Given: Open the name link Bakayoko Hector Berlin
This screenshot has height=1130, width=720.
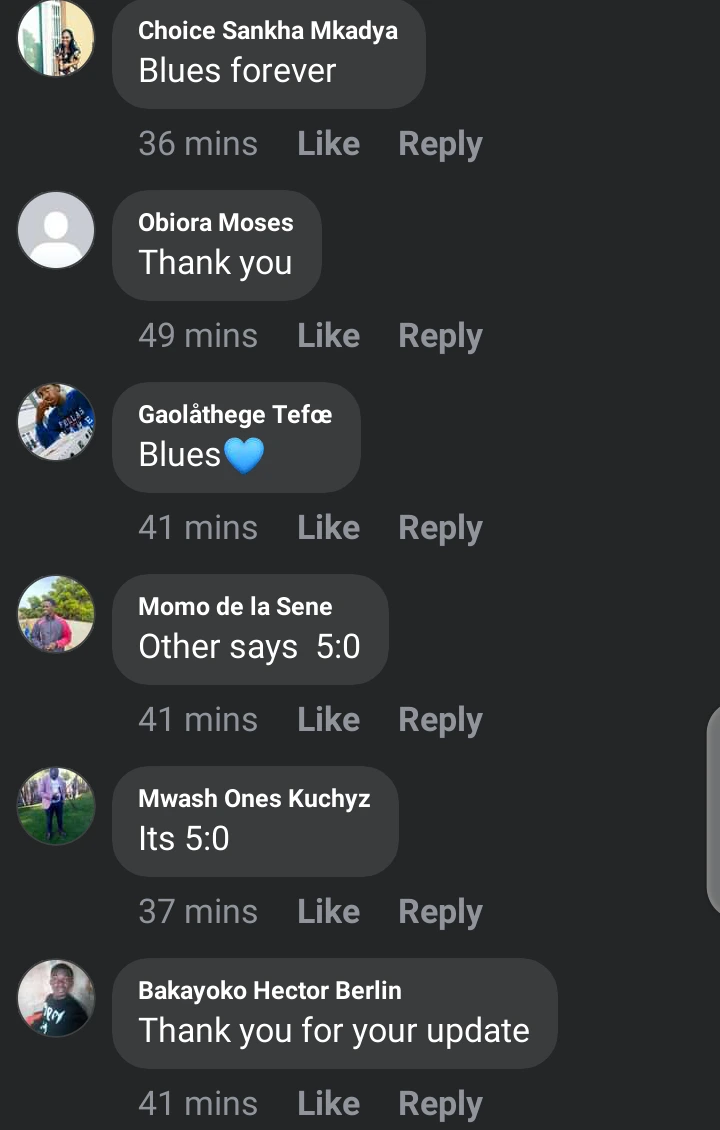Looking at the screenshot, I should coord(270,990).
